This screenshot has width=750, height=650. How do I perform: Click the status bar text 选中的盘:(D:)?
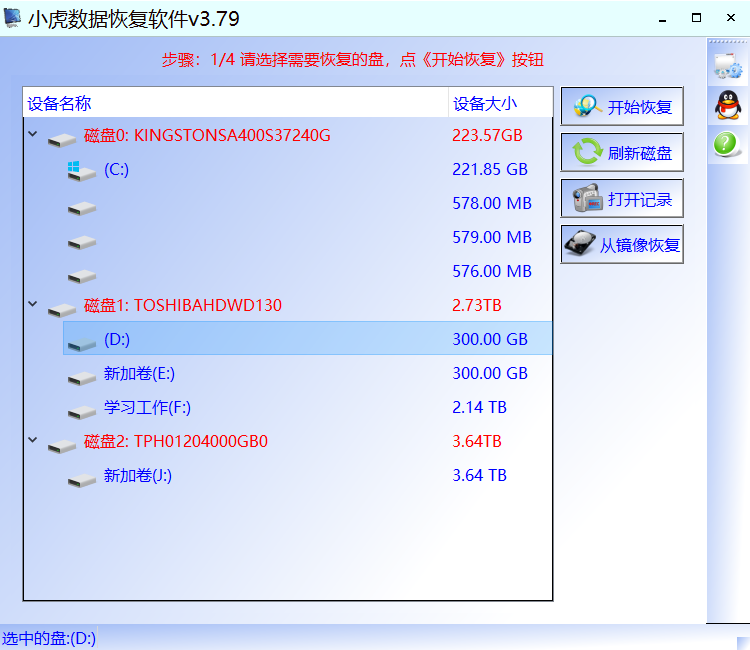pyautogui.click(x=48, y=638)
